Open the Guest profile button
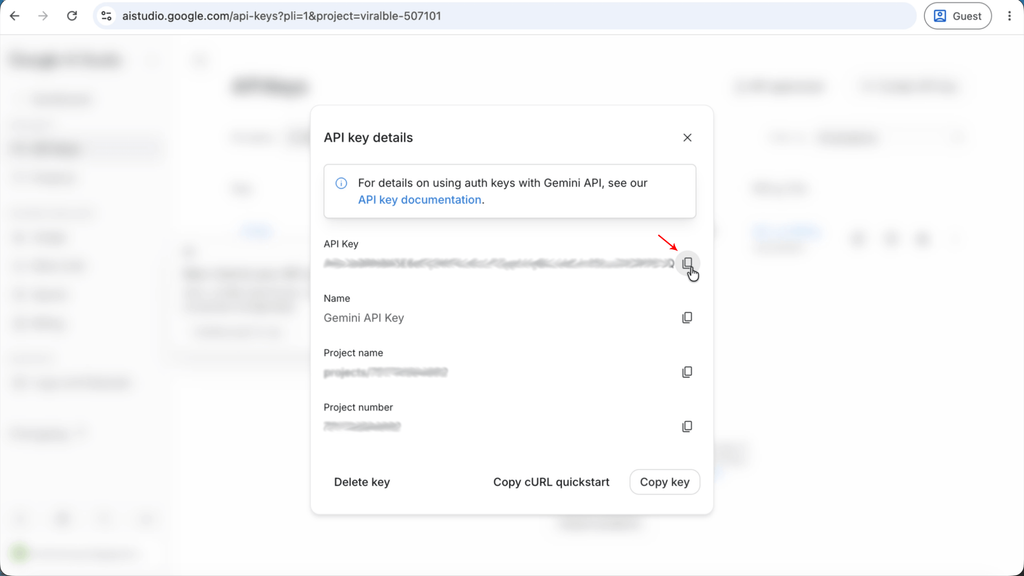Image resolution: width=1024 pixels, height=576 pixels. click(x=957, y=16)
